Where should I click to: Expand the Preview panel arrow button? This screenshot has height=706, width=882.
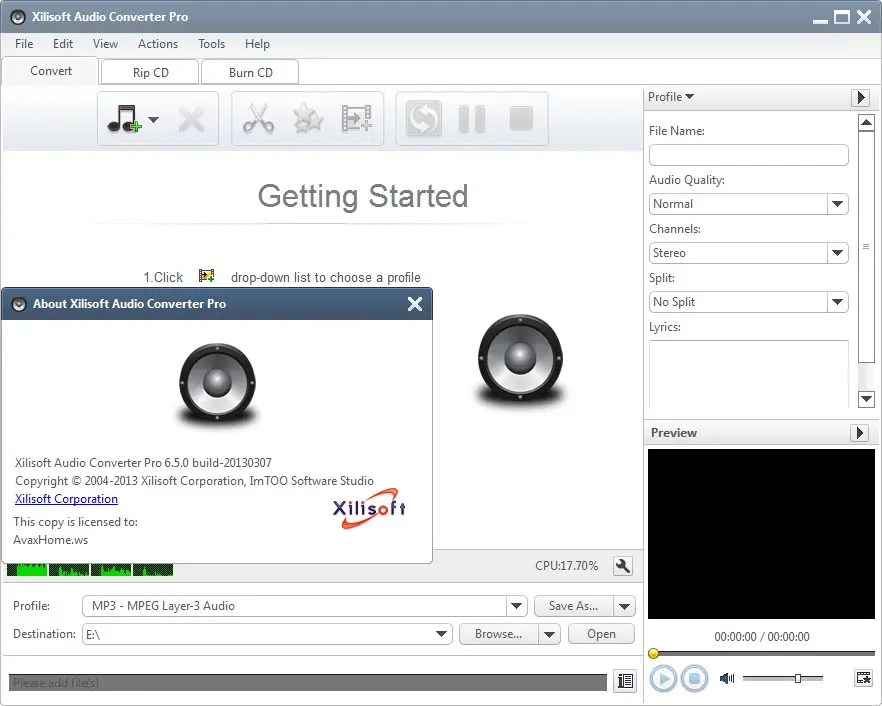tap(859, 433)
